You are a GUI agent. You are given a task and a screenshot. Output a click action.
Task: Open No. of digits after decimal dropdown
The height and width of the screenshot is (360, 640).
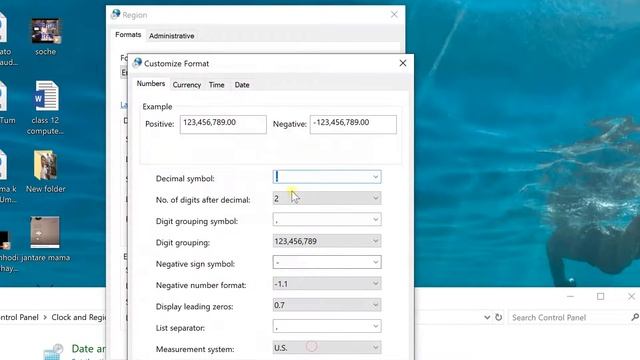(x=375, y=198)
